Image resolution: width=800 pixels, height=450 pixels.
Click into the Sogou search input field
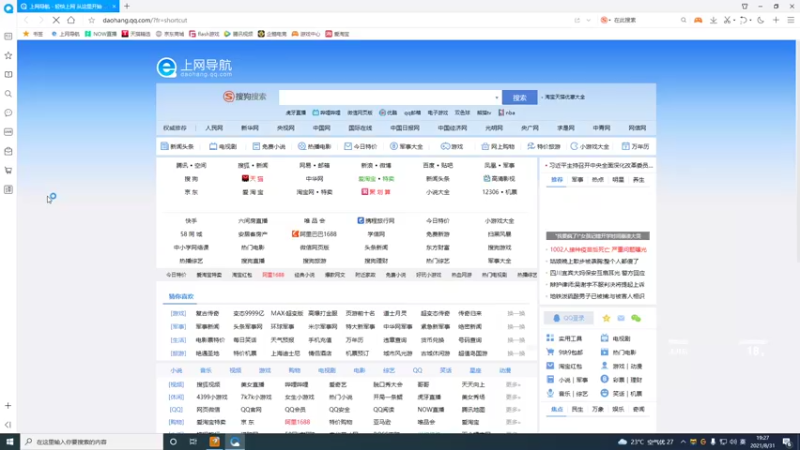click(x=388, y=97)
